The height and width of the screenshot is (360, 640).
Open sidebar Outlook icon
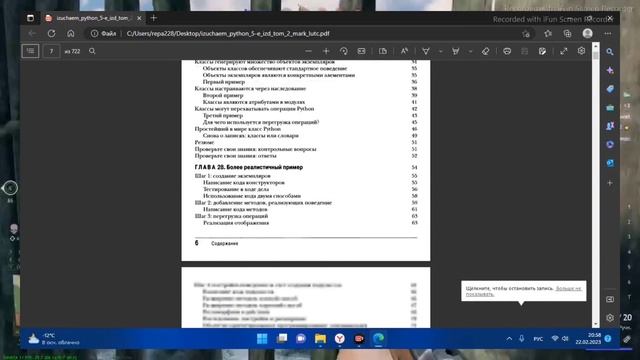point(610,163)
